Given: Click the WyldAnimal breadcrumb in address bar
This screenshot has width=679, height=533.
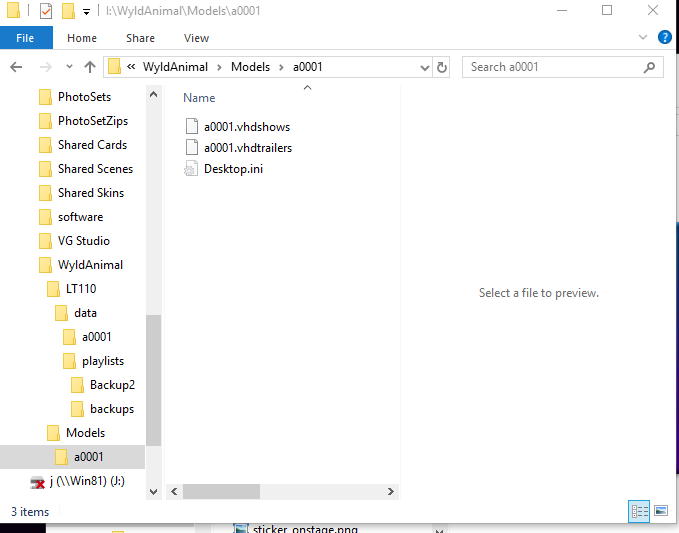Looking at the screenshot, I should pos(176,67).
